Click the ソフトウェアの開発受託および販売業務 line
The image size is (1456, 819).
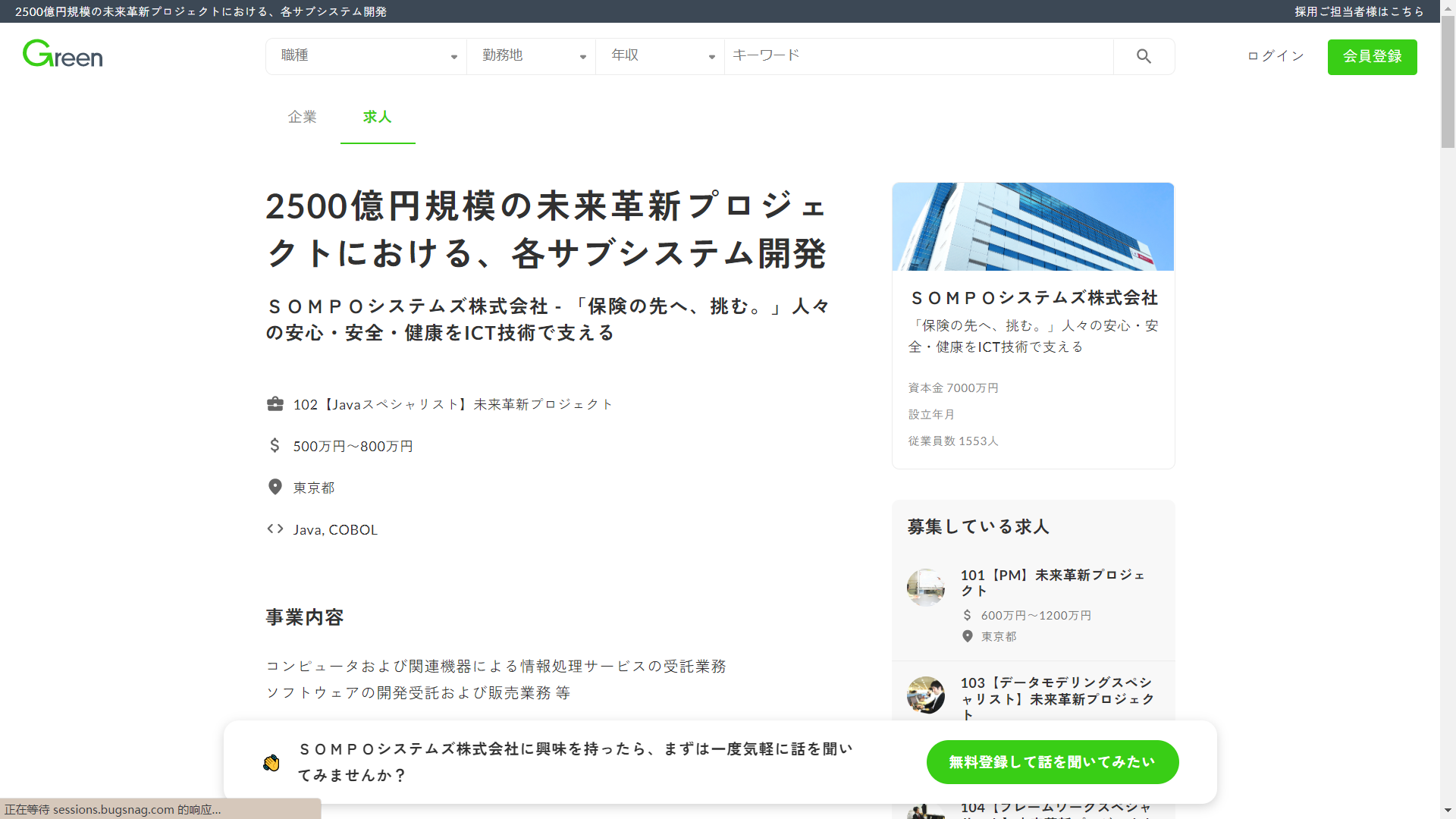tap(418, 692)
